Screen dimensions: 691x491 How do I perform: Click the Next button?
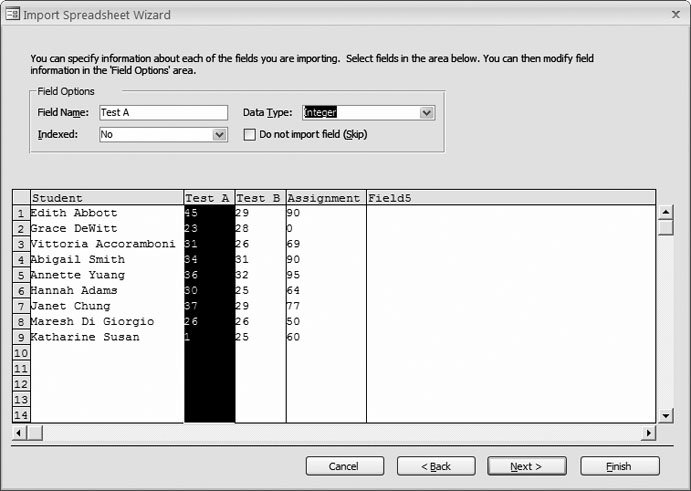click(526, 466)
